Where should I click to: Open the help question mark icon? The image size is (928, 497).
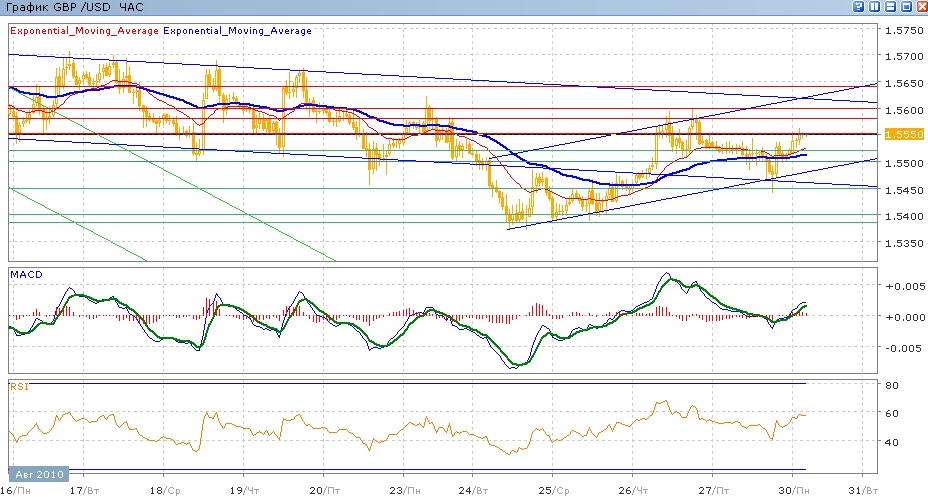point(859,7)
